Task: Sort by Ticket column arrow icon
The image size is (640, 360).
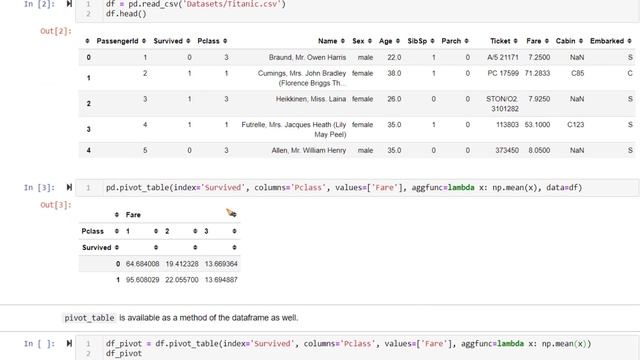Action: 516,41
